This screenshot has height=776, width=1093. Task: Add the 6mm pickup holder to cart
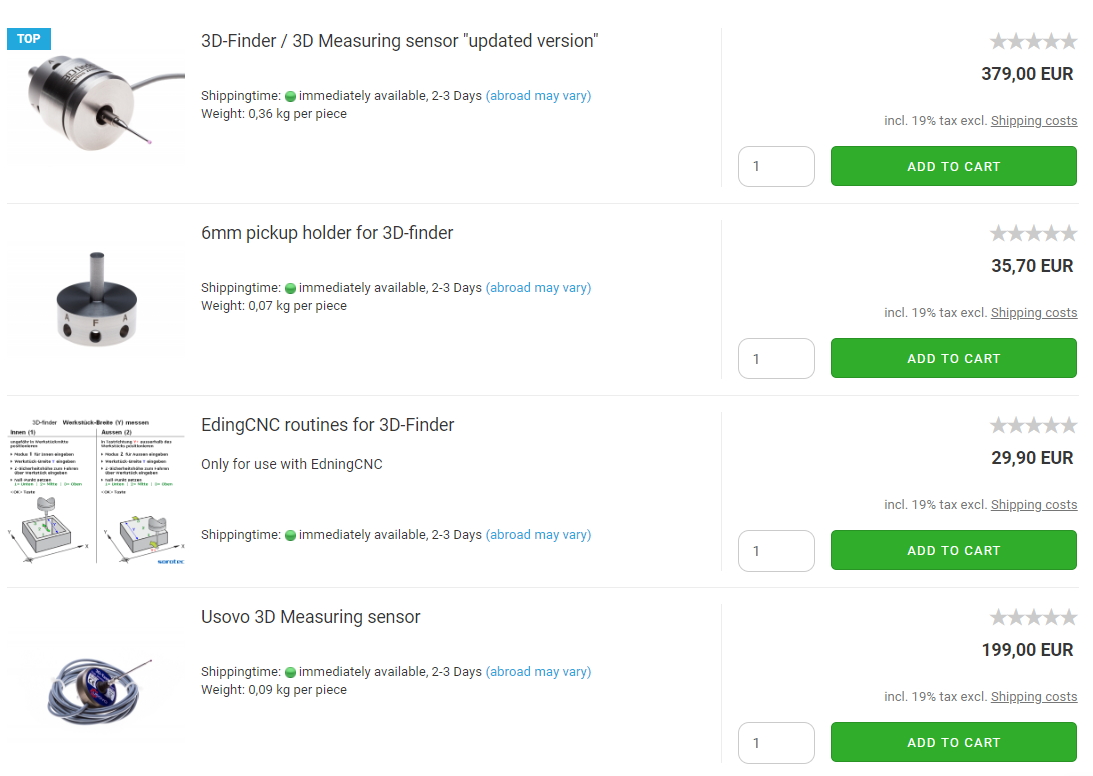coord(953,359)
